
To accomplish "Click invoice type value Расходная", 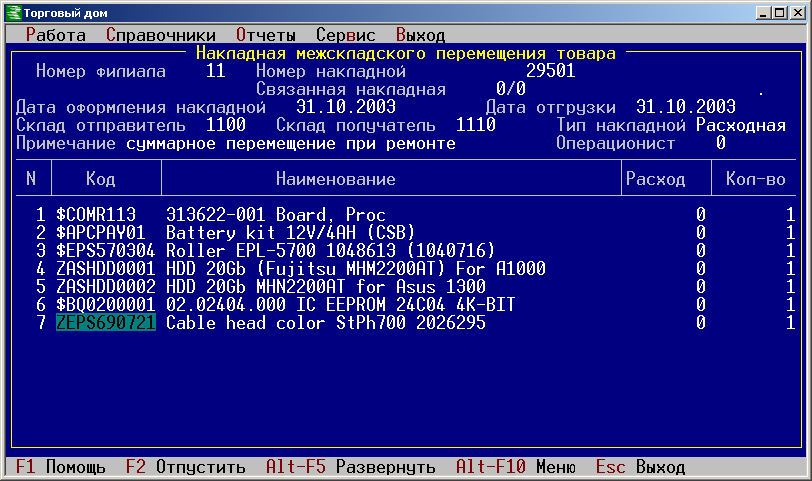I will tap(741, 125).
